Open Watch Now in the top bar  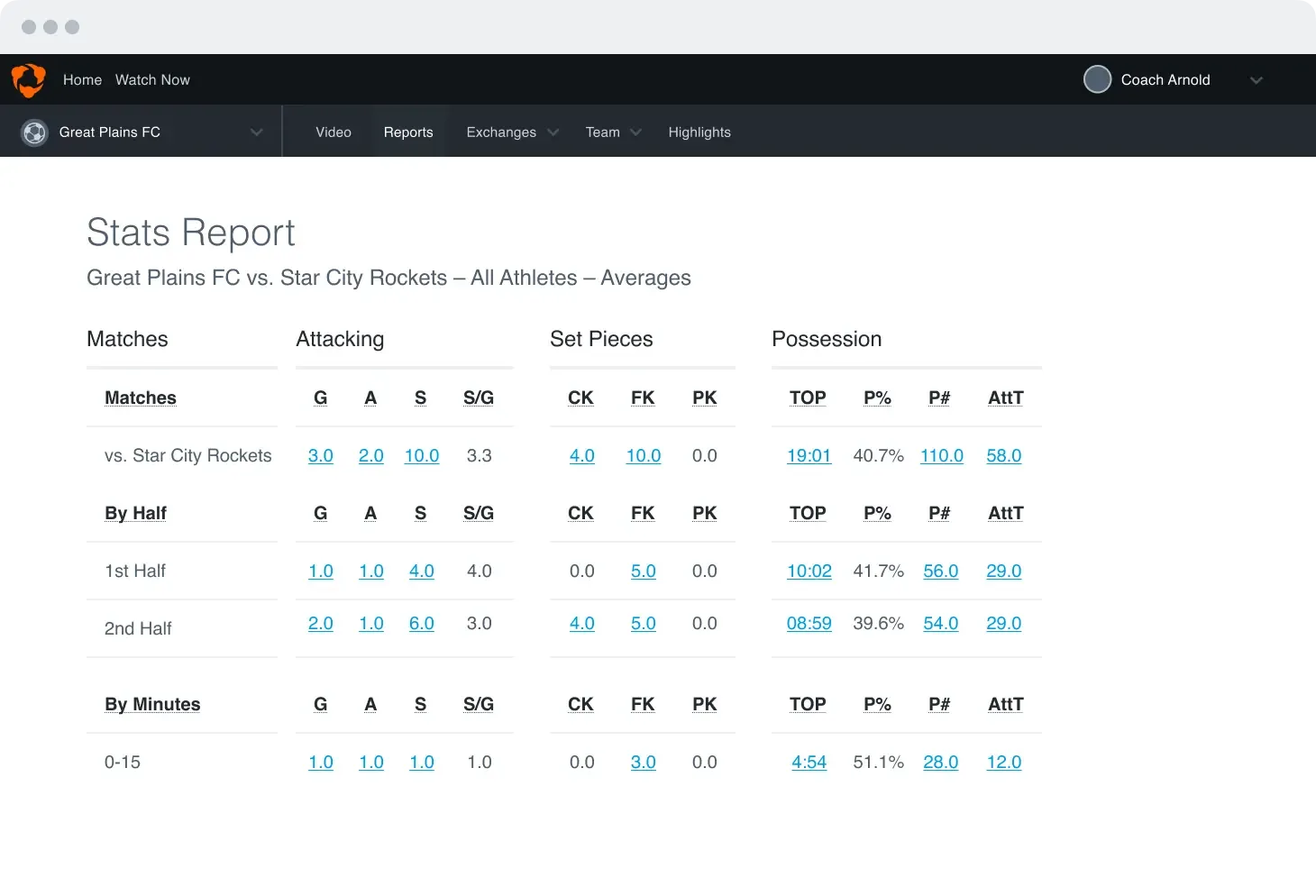coord(152,79)
